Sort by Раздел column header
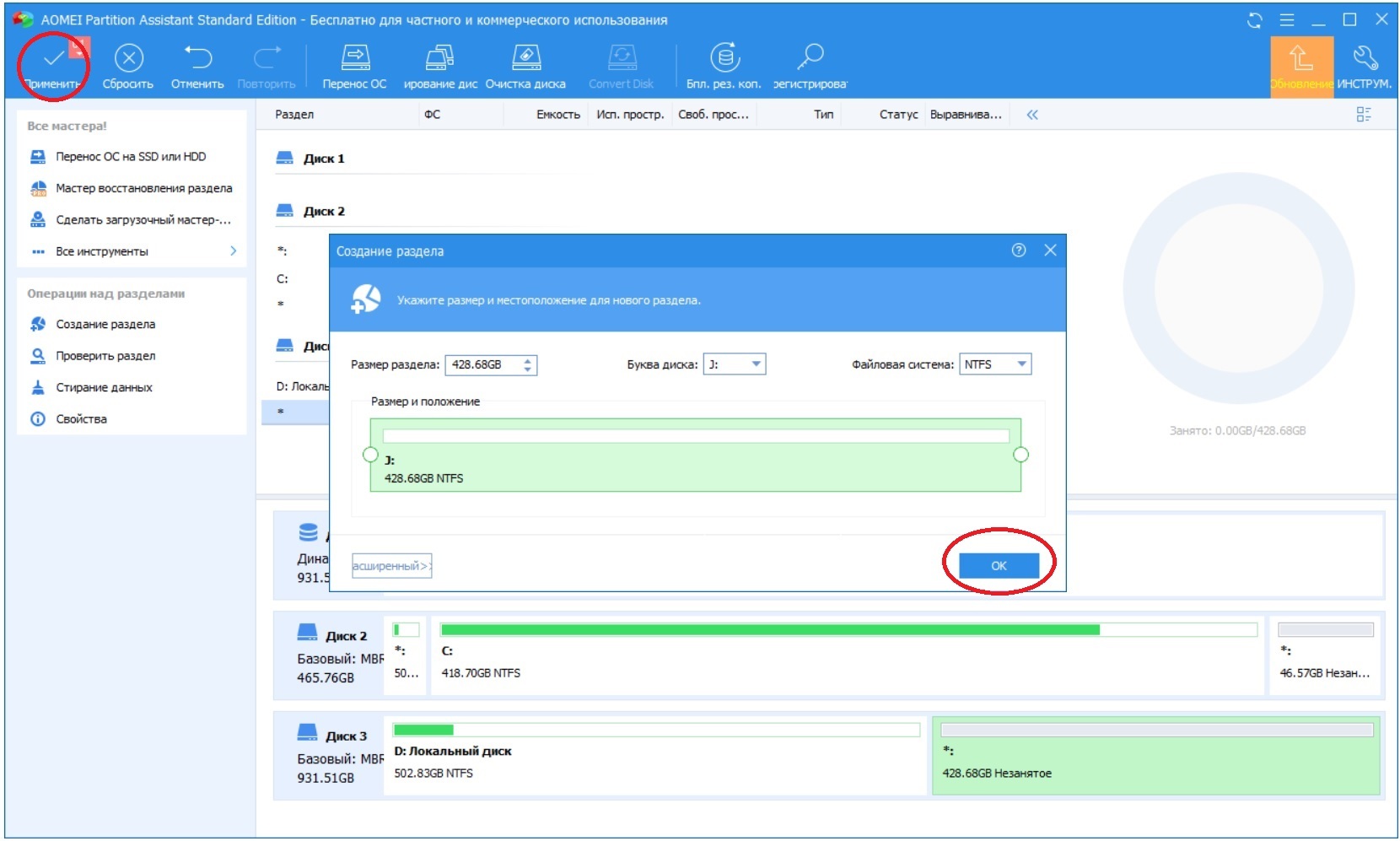The image size is (1400, 841). tap(294, 115)
